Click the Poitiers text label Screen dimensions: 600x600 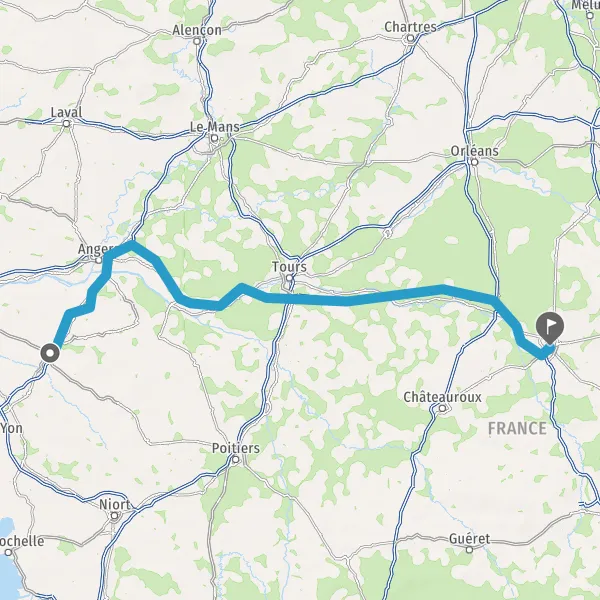[x=236, y=448]
